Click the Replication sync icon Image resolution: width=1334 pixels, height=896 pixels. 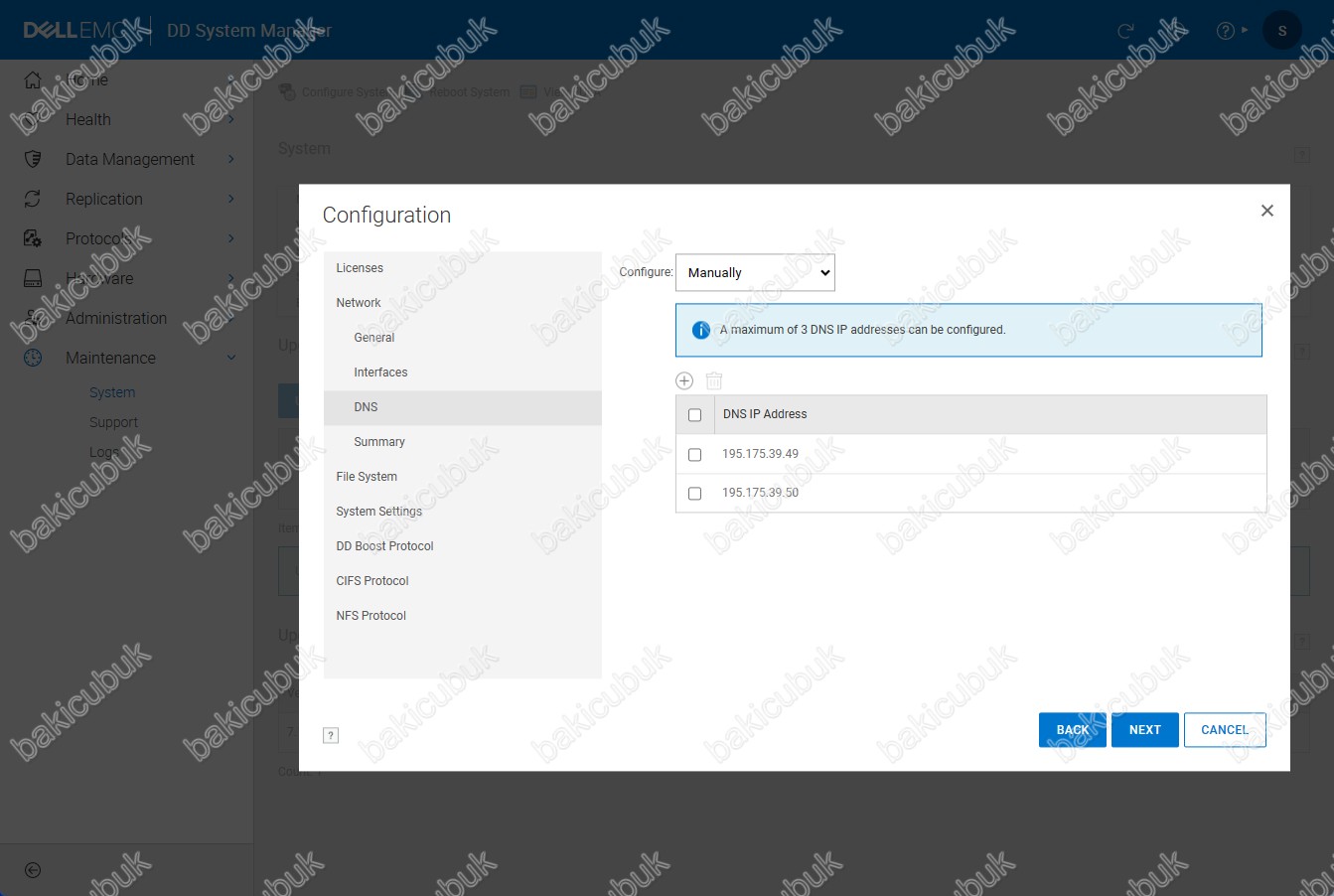(x=33, y=199)
